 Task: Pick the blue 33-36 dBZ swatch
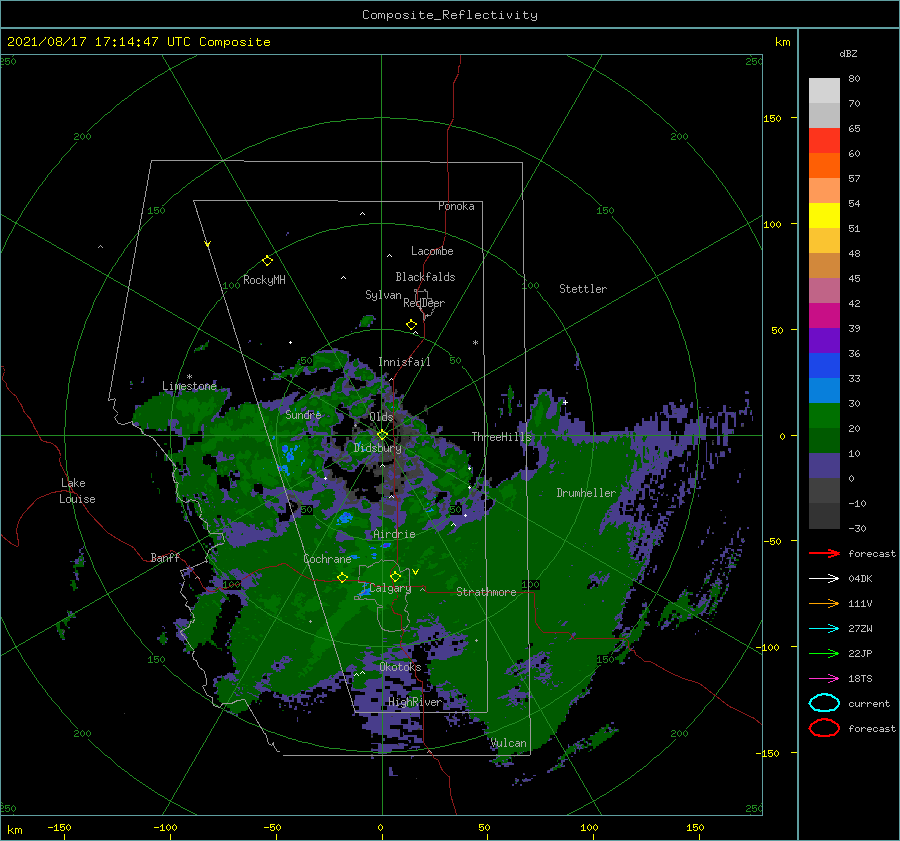pos(824,366)
